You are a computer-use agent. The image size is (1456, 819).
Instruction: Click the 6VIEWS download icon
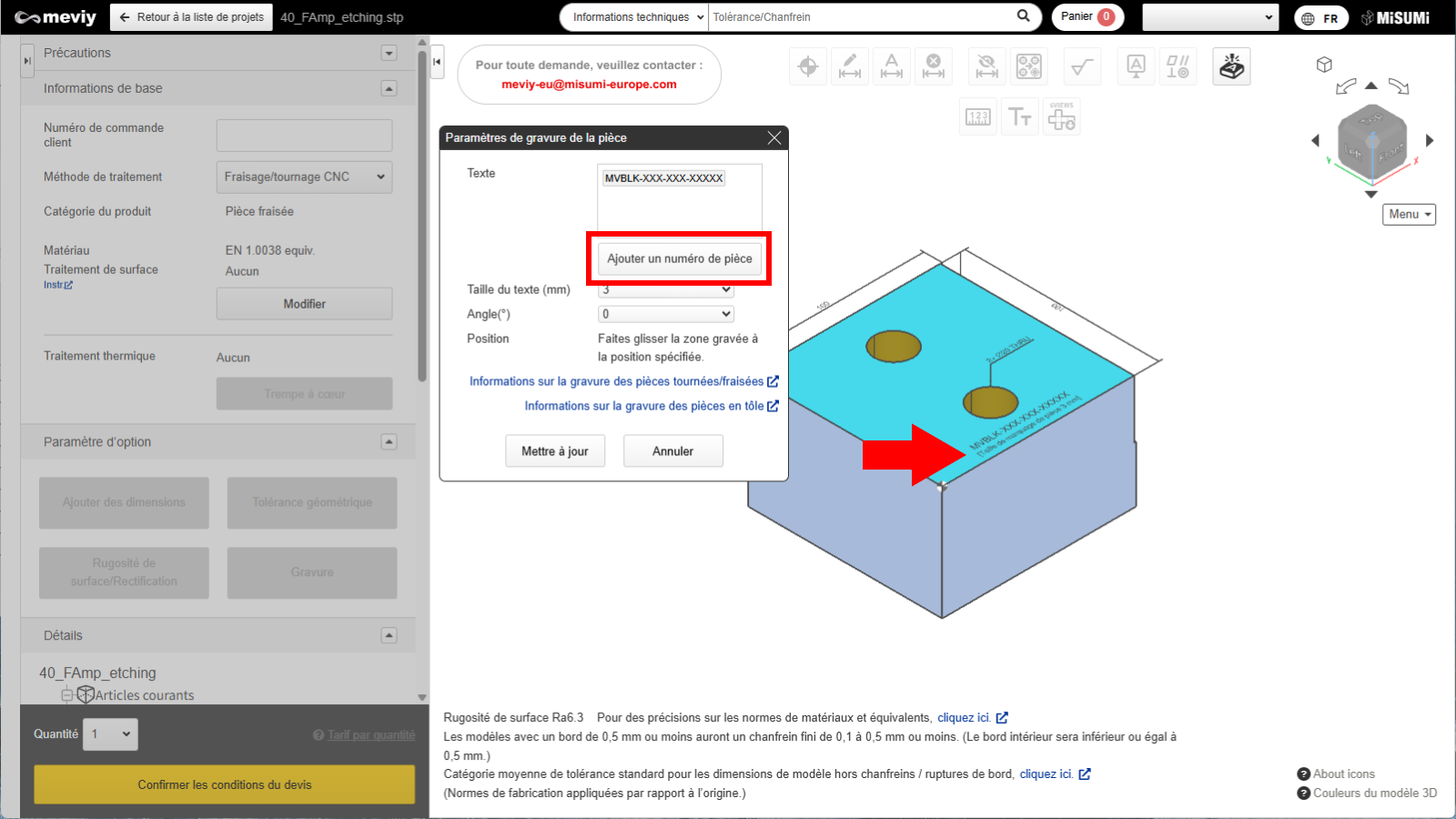click(x=1061, y=117)
